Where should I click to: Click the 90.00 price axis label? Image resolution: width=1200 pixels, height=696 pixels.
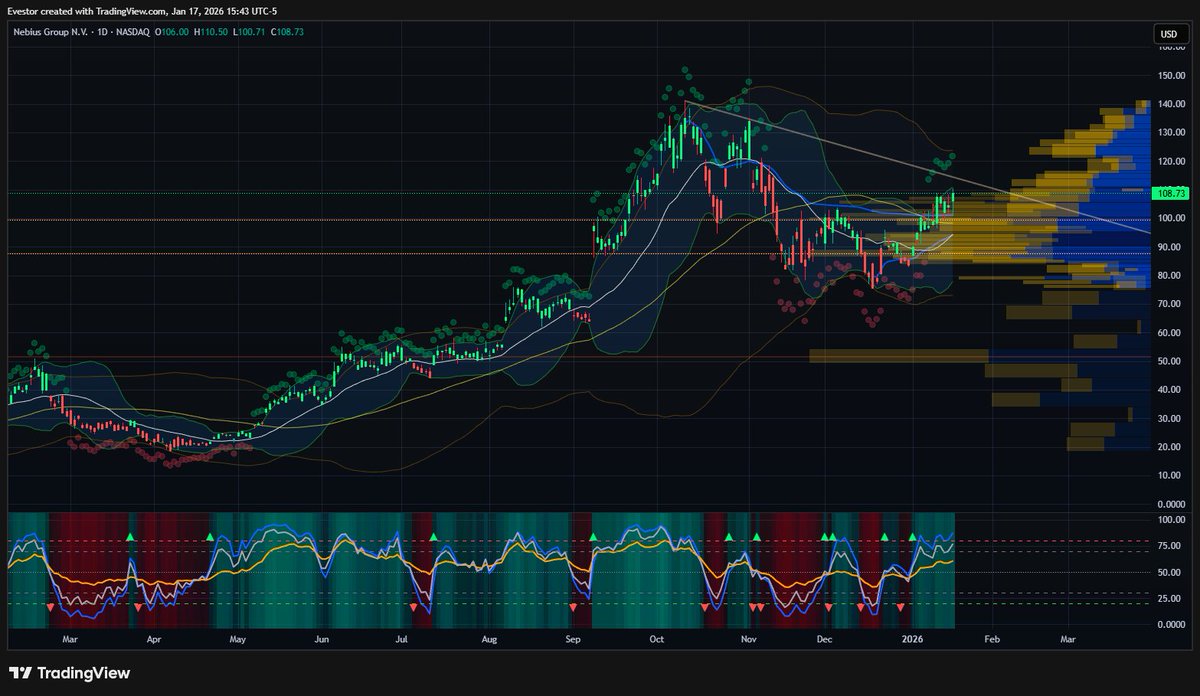point(1172,247)
